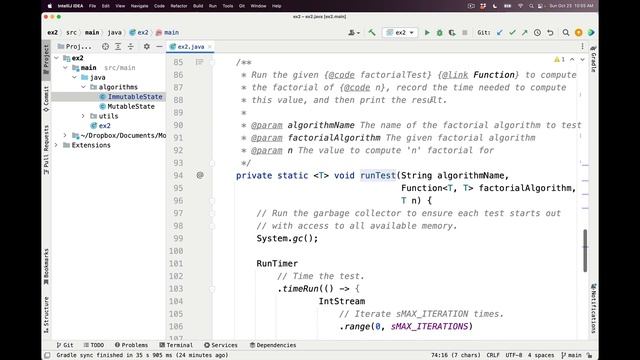Start debugging with the green bug icon
Screen dimensions: 640x360
pyautogui.click(x=440, y=32)
